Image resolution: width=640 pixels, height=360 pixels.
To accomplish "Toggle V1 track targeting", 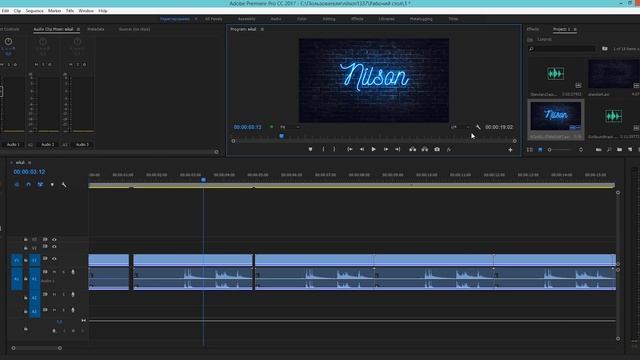I will pyautogui.click(x=35, y=260).
